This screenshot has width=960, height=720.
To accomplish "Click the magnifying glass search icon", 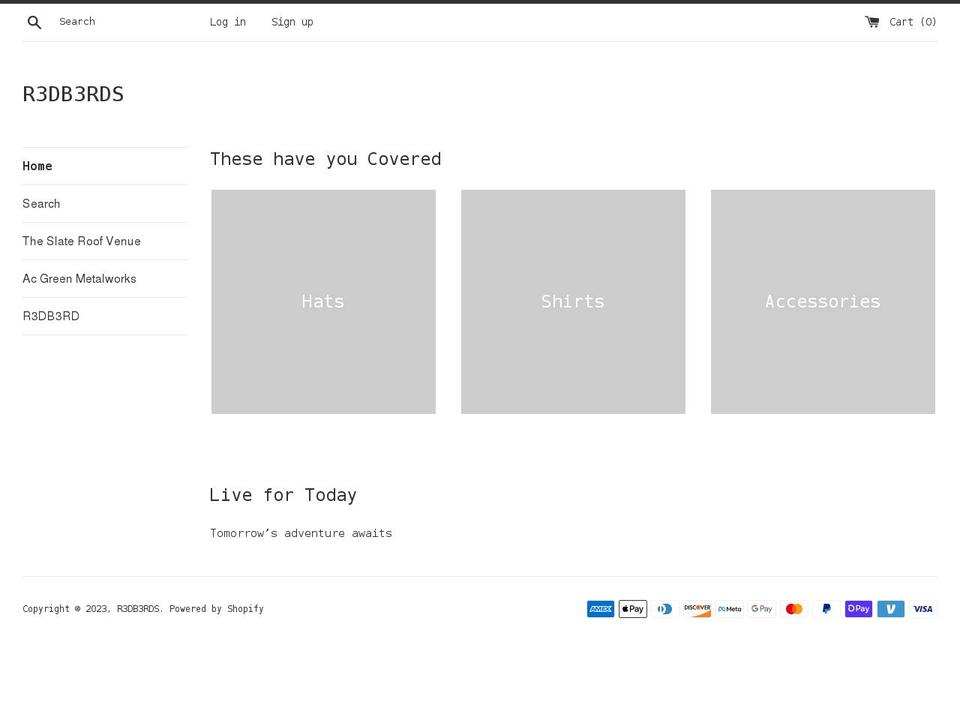I will (x=34, y=23).
